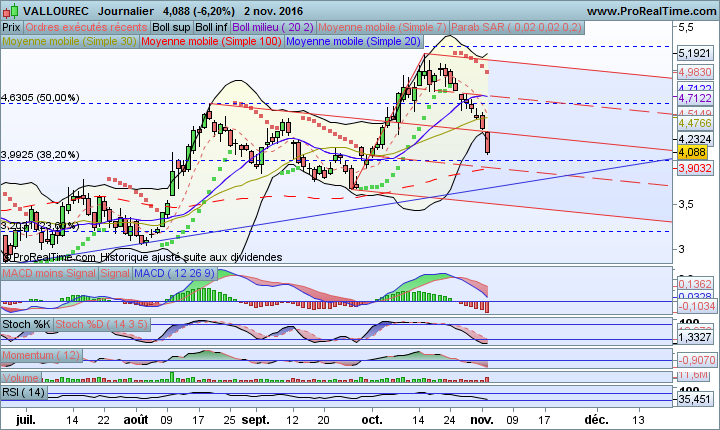Click the Stoch %D (14 3 5) label
The width and height of the screenshot is (720, 430).
pos(102,324)
